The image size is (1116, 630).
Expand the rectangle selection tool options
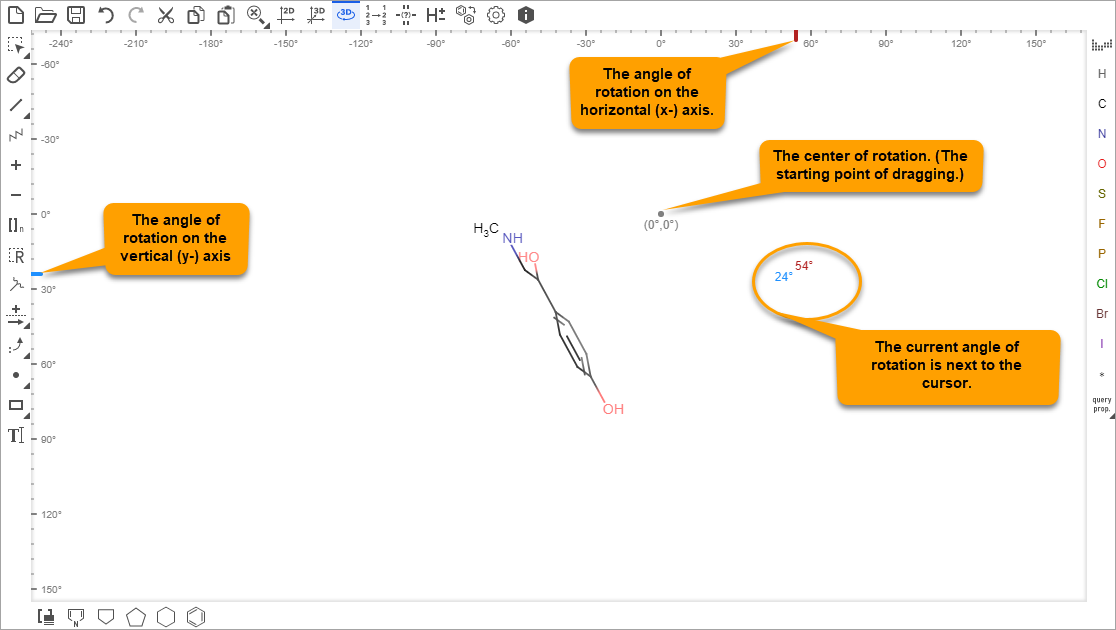tap(26, 55)
